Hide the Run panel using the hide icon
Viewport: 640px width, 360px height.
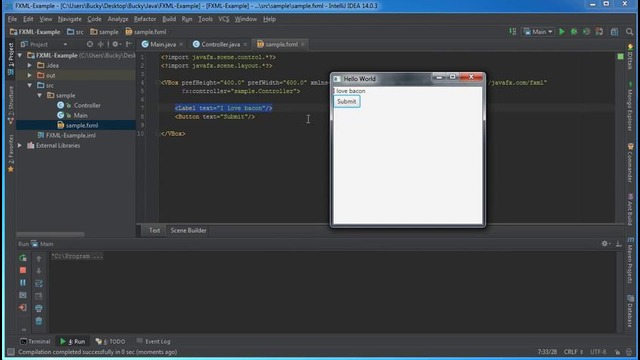[x=618, y=244]
